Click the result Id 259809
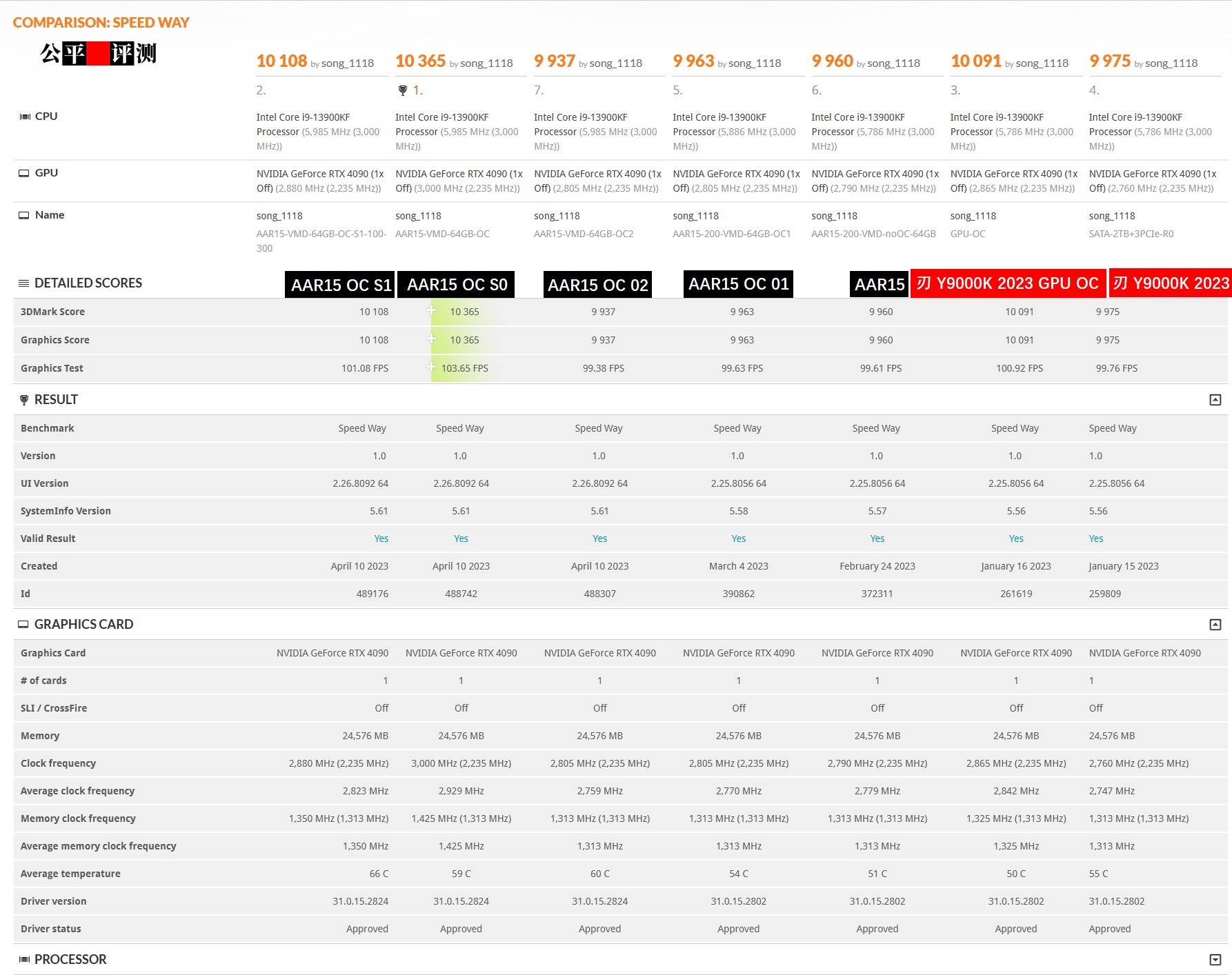 coord(1105,594)
